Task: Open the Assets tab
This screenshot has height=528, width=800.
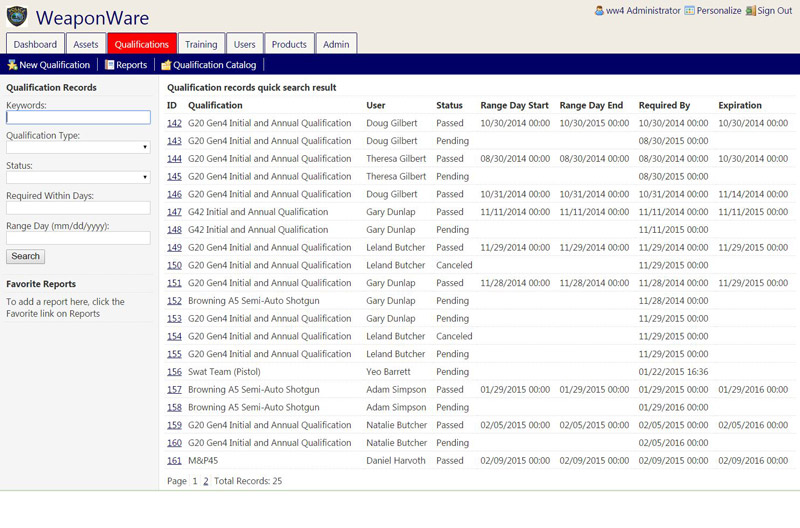Action: 86,44
